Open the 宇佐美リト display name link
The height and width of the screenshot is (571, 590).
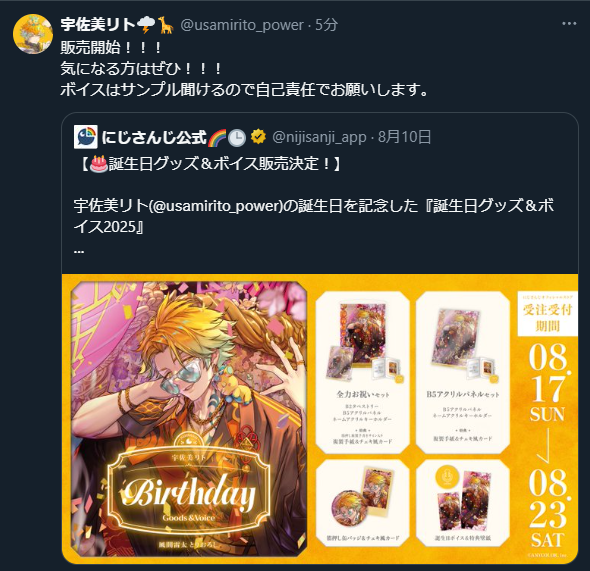(98, 25)
